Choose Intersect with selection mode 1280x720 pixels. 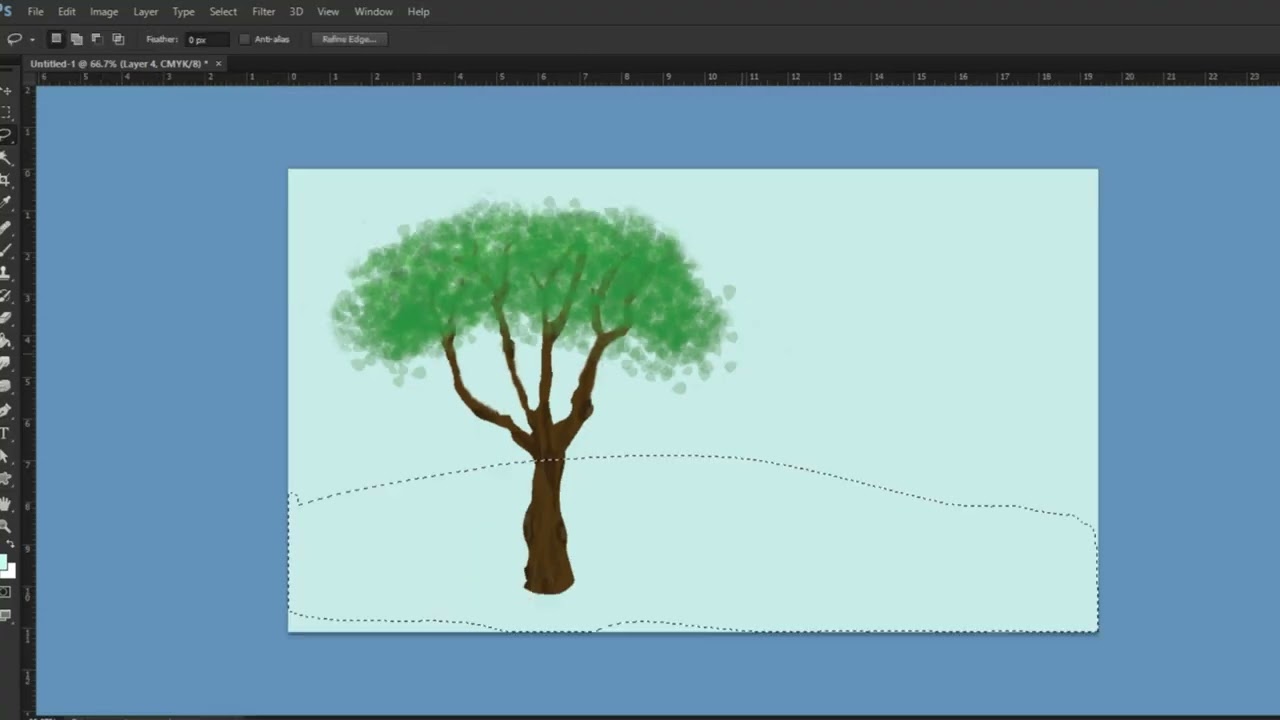118,39
